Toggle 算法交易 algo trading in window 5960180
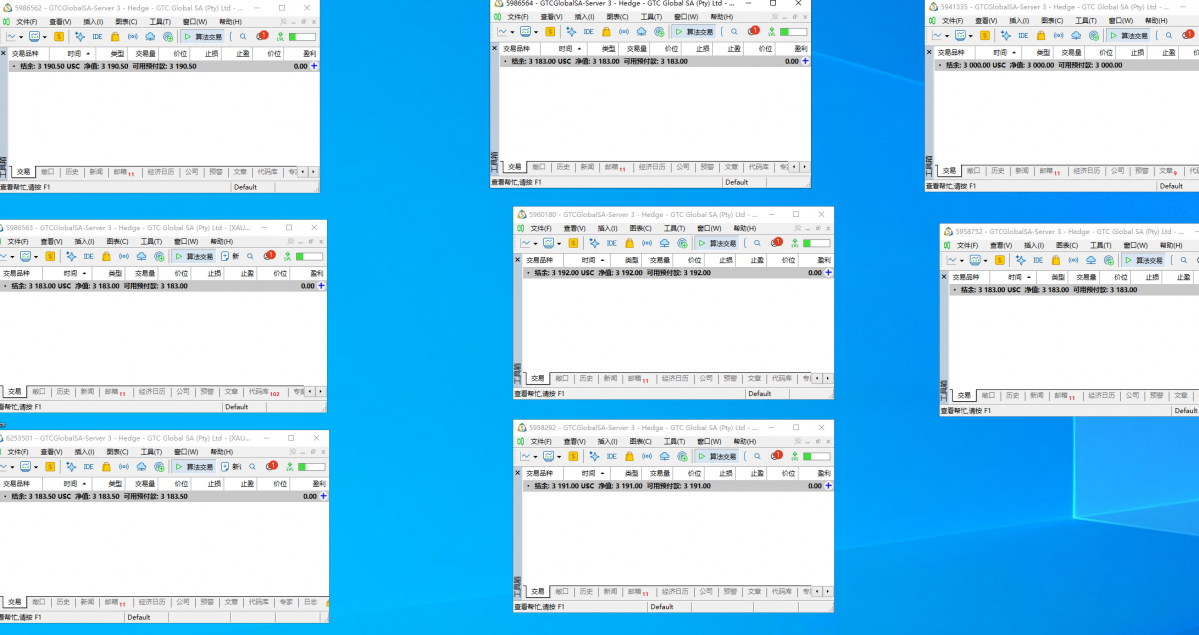The width and height of the screenshot is (1199, 635). click(717, 243)
